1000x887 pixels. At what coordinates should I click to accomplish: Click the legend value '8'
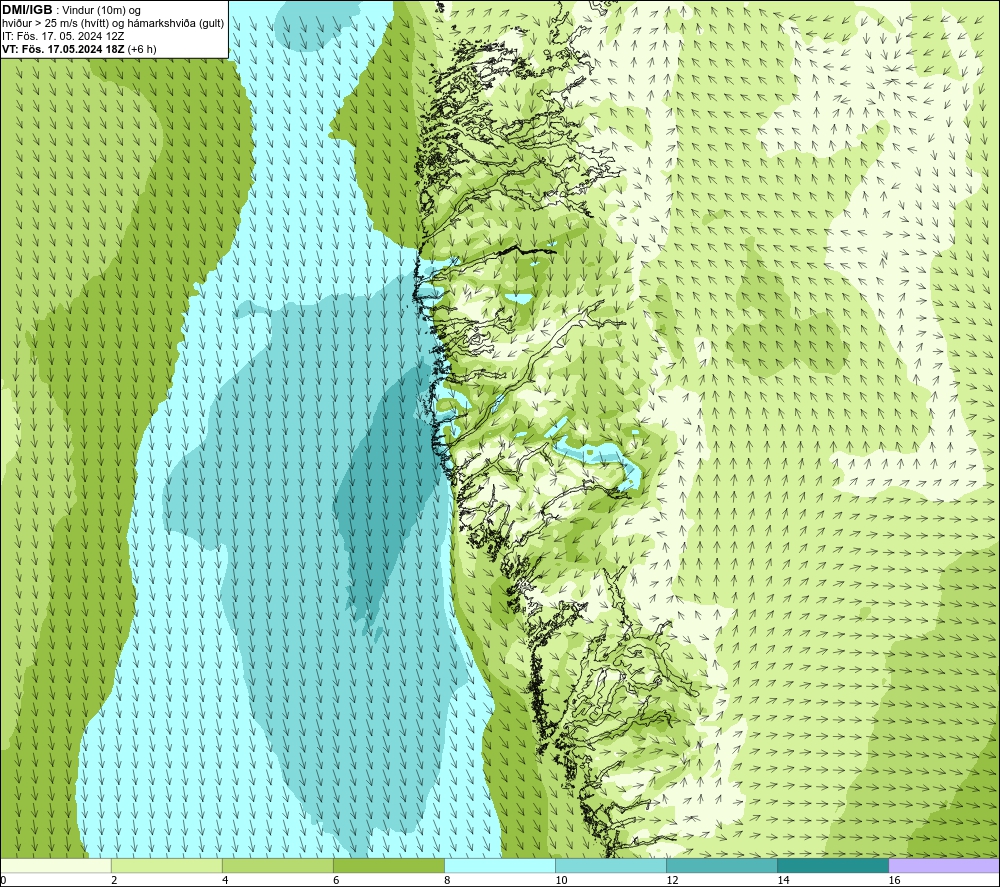coord(447,880)
